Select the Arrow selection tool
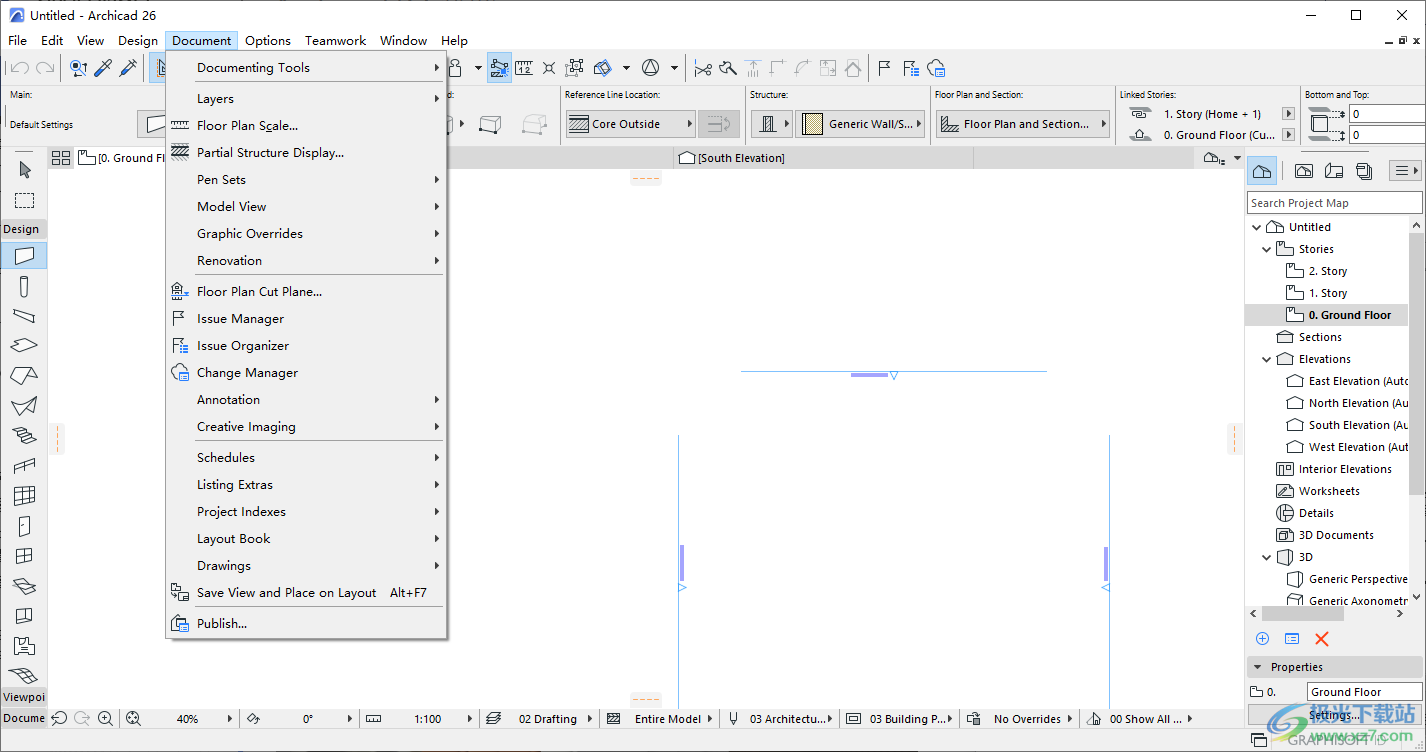Screen dimensions: 1426x752 25,170
